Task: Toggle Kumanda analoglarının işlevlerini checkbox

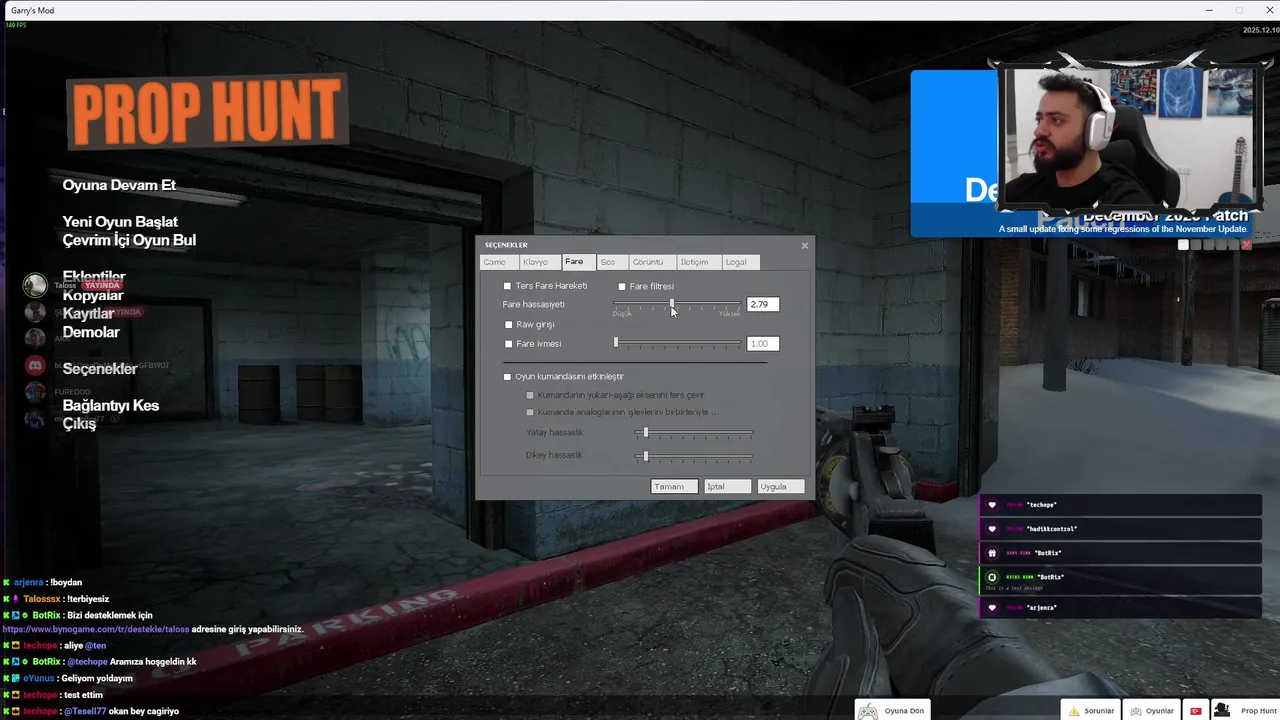Action: point(530,411)
